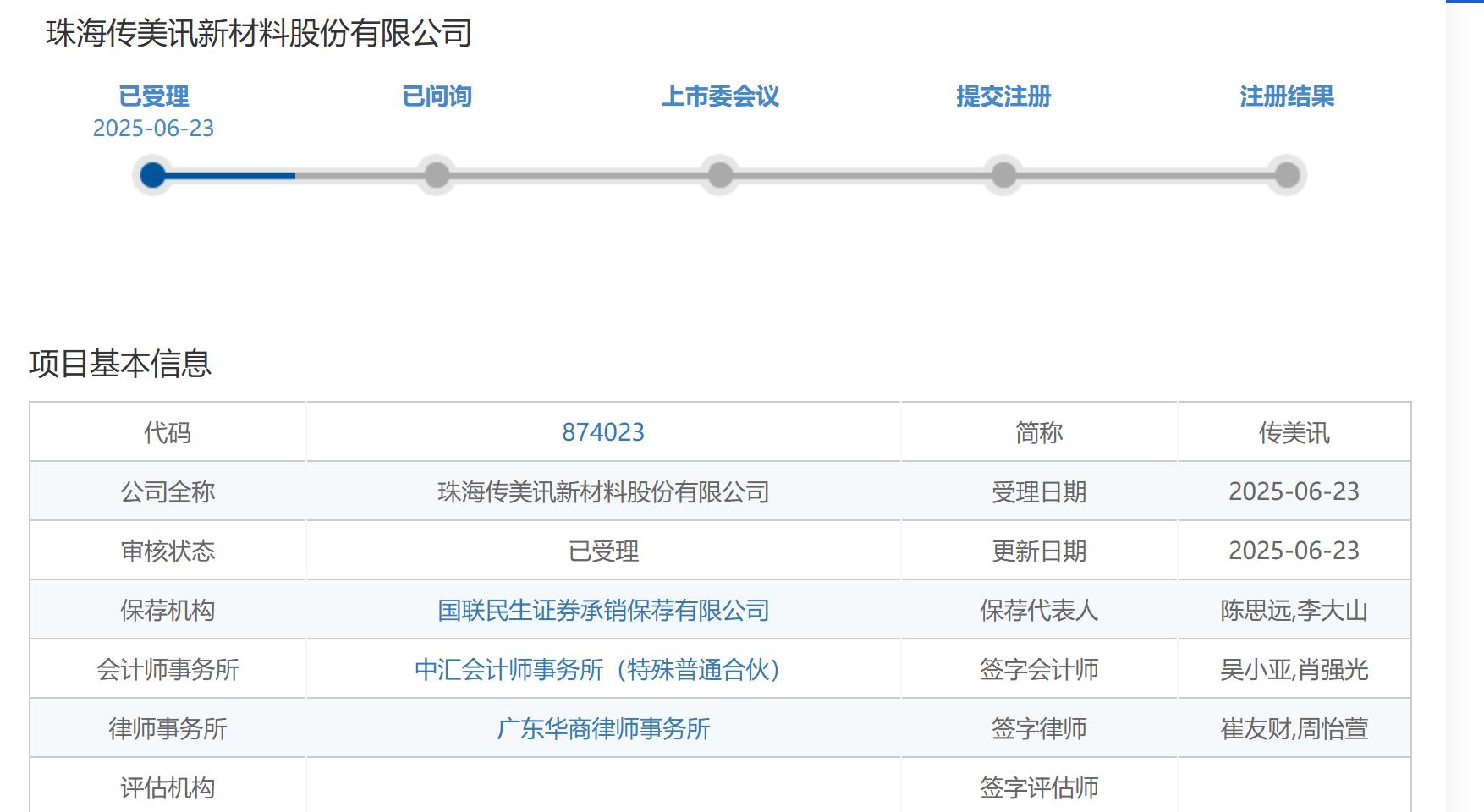1484x812 pixels.
Task: Click the 签字会计师 label cell
Action: pos(1039,669)
